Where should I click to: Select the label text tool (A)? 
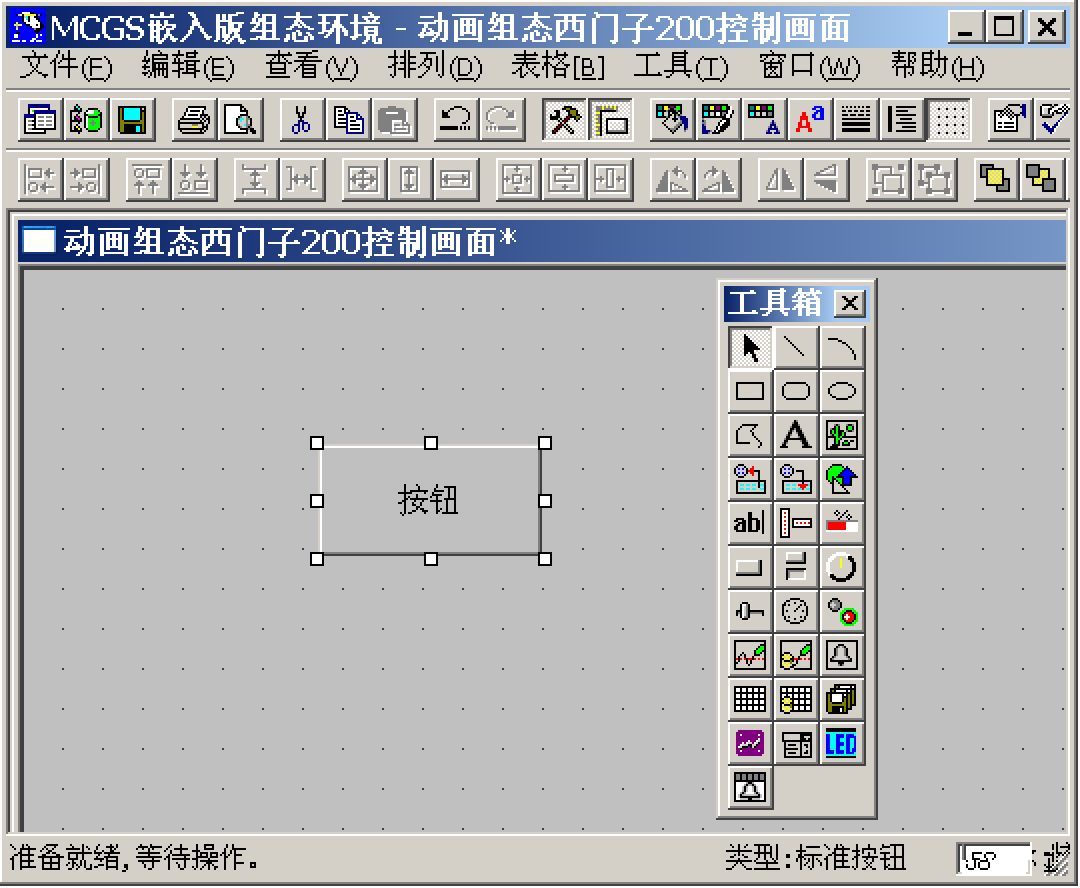click(x=796, y=435)
